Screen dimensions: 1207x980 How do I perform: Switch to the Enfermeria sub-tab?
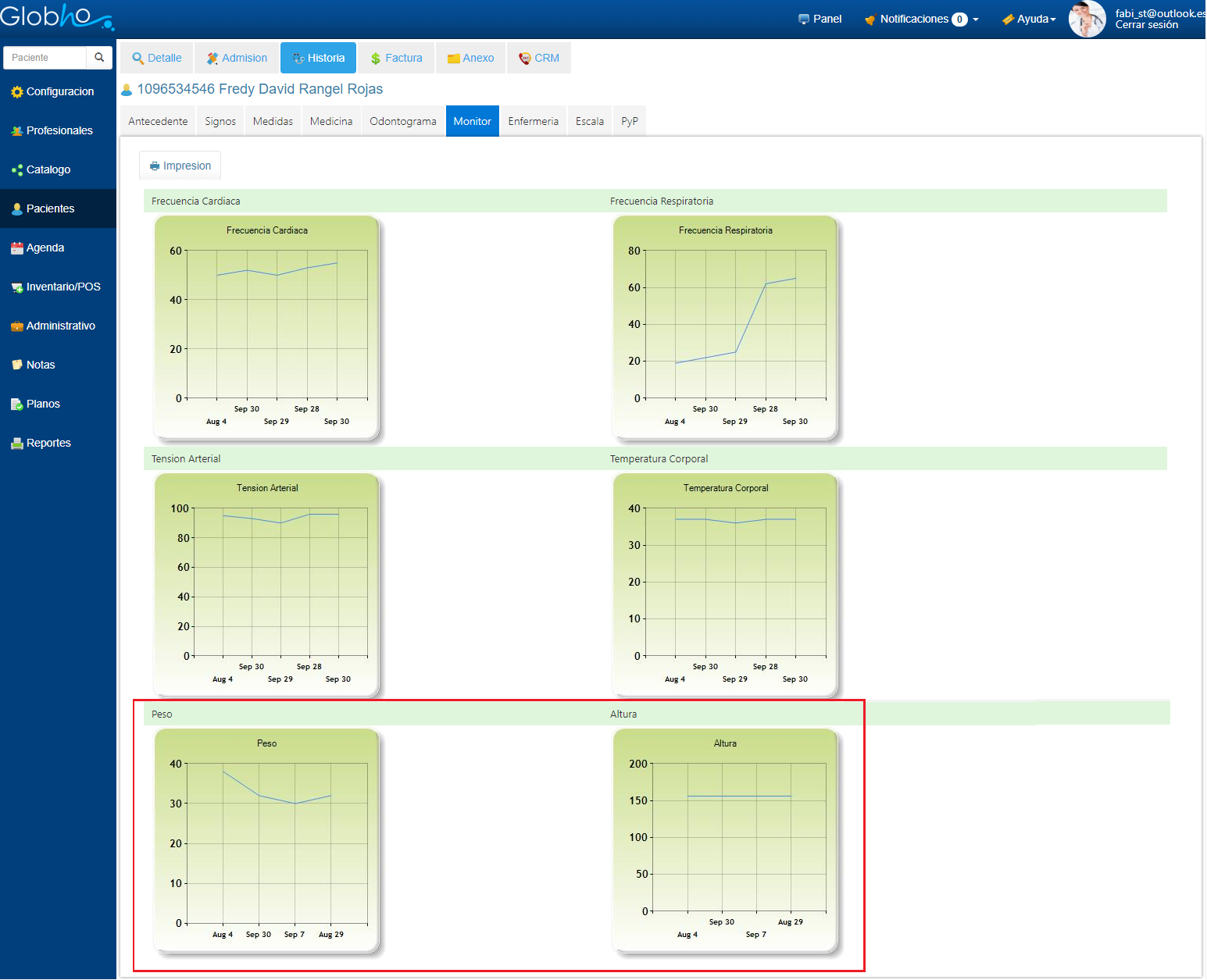point(534,121)
